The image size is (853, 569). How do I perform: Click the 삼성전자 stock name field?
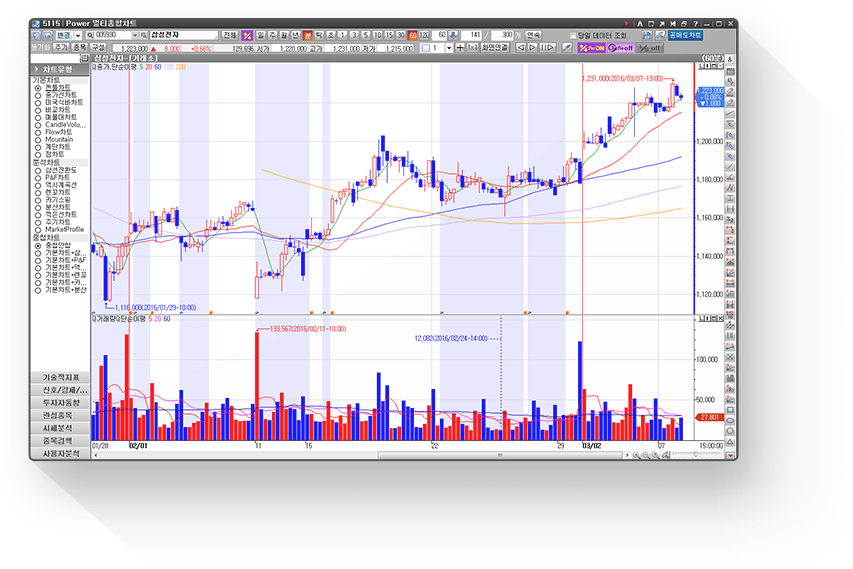click(x=184, y=35)
